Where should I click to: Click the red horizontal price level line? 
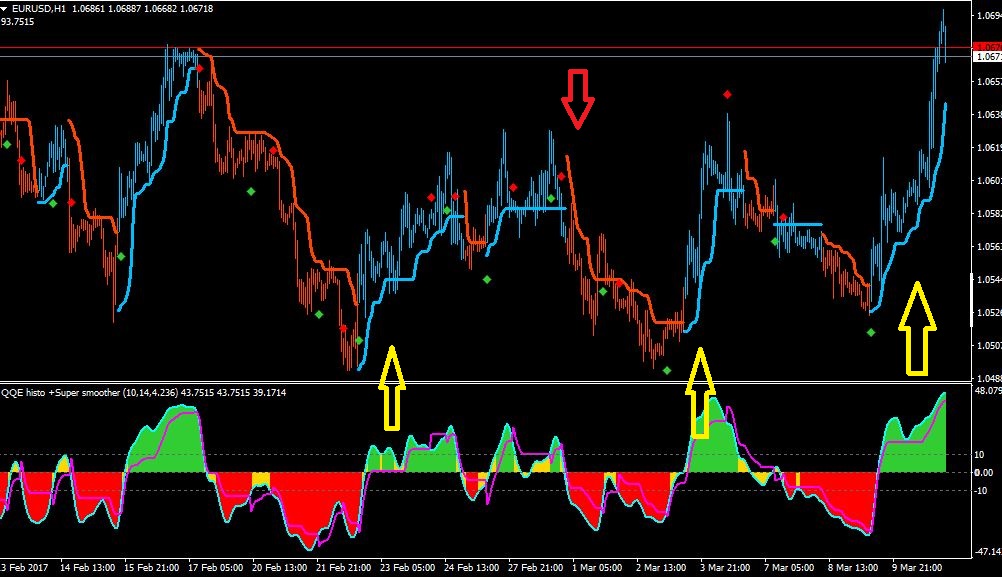[486, 47]
